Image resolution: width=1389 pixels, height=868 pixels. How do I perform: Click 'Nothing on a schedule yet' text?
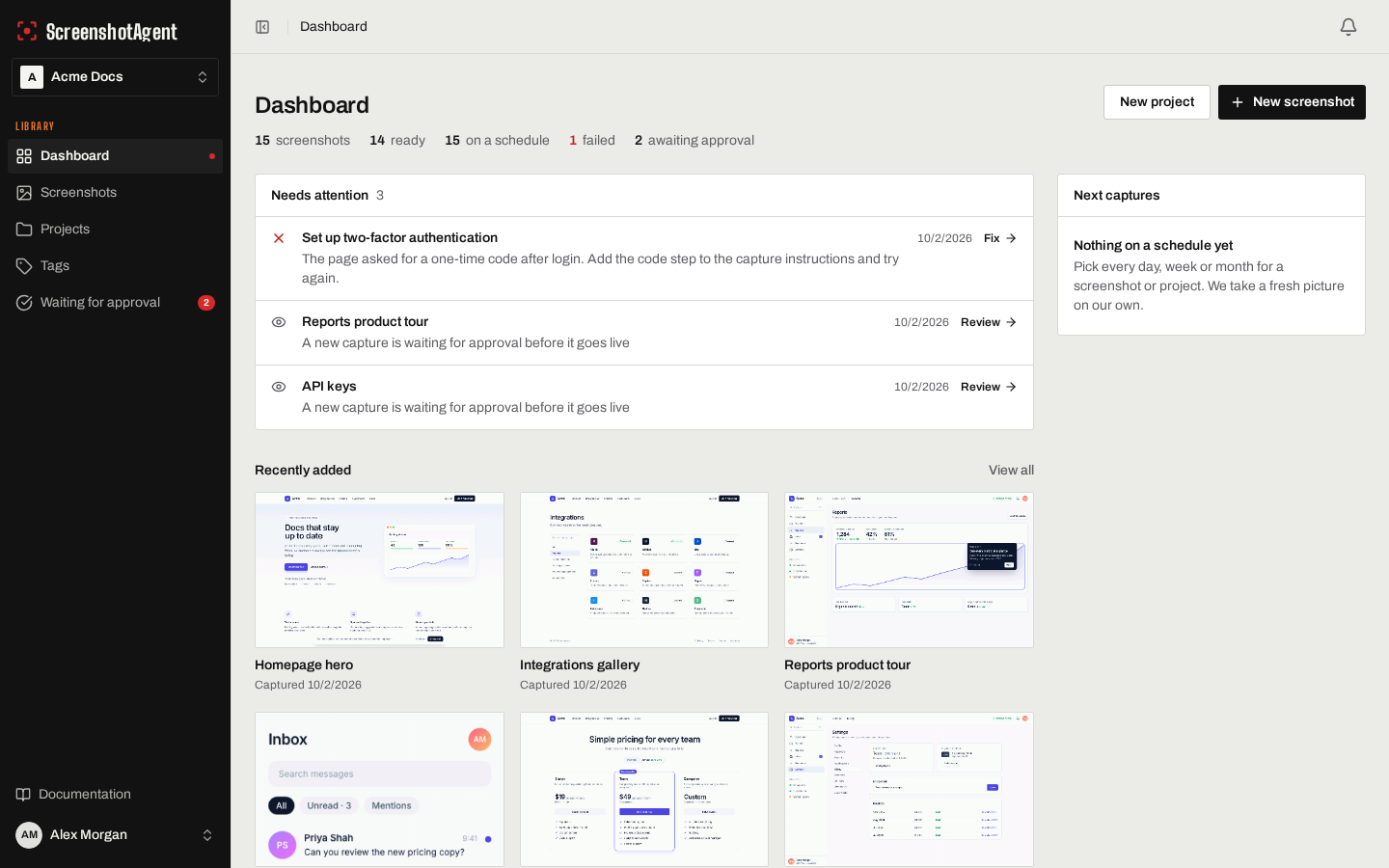coord(1153,246)
